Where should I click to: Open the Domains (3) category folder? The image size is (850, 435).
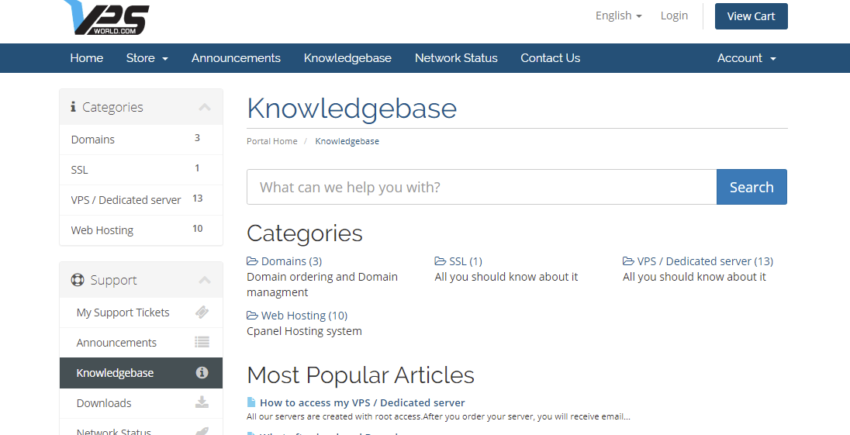[291, 261]
